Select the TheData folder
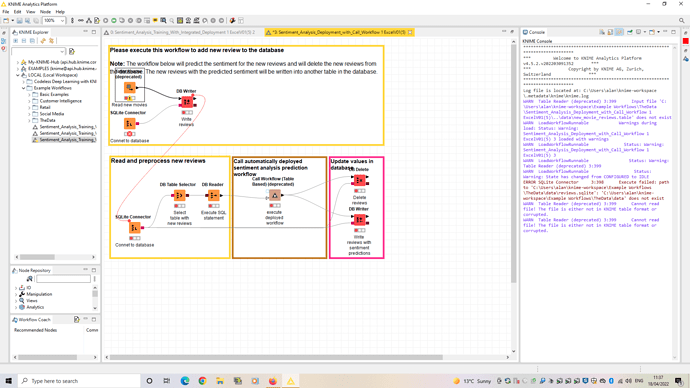 tap(48, 120)
